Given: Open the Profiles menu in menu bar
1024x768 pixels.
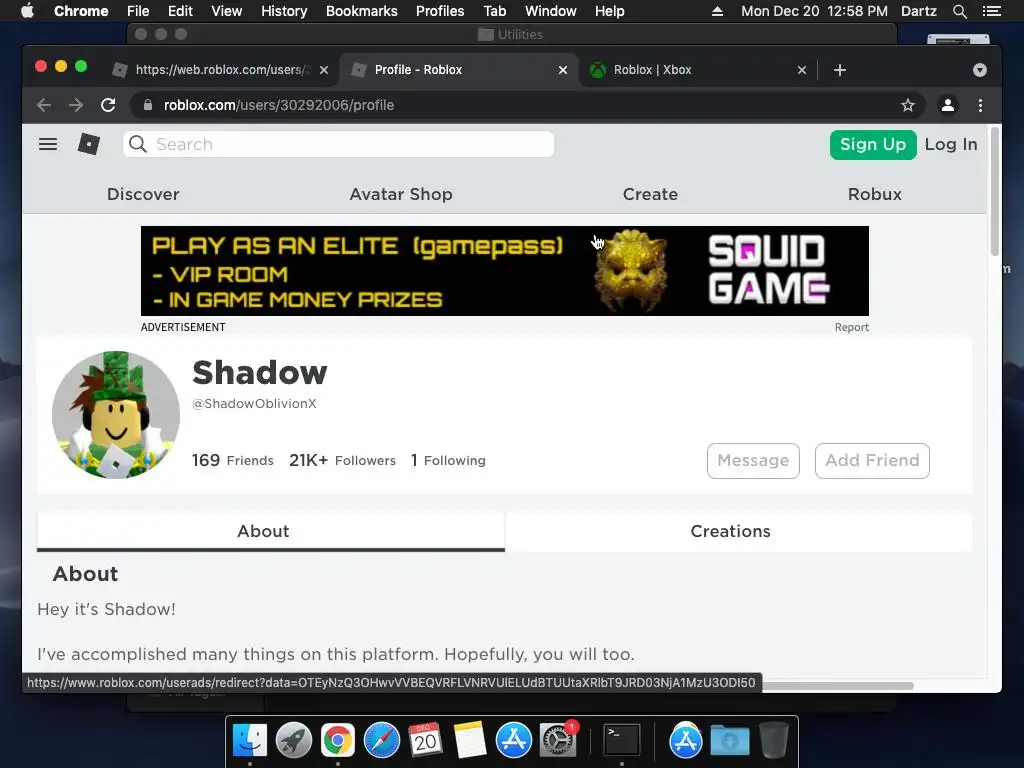Looking at the screenshot, I should tap(440, 11).
